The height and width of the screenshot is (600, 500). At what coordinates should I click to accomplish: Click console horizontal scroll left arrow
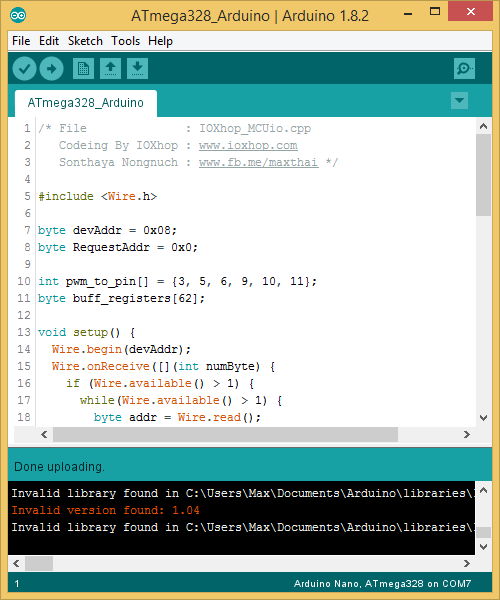pos(16,563)
